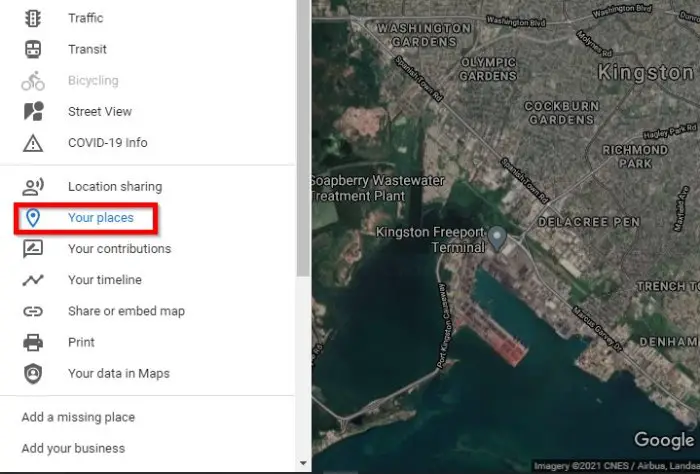Open Your data in Maps label

click(119, 374)
